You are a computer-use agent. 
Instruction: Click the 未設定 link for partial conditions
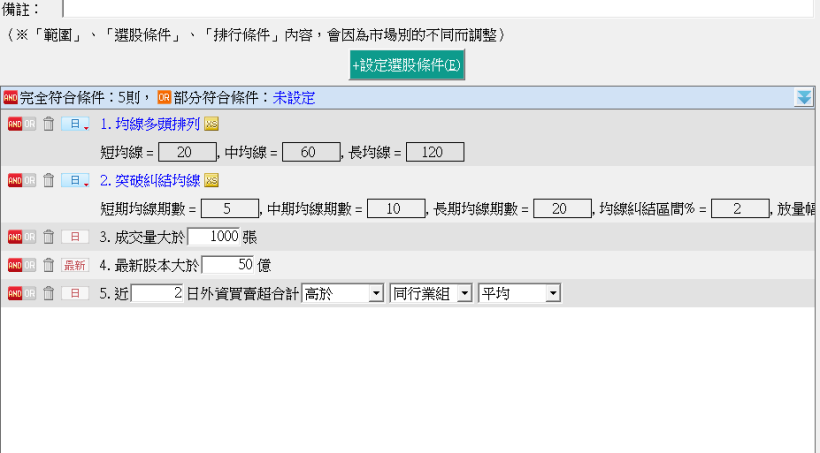293,98
